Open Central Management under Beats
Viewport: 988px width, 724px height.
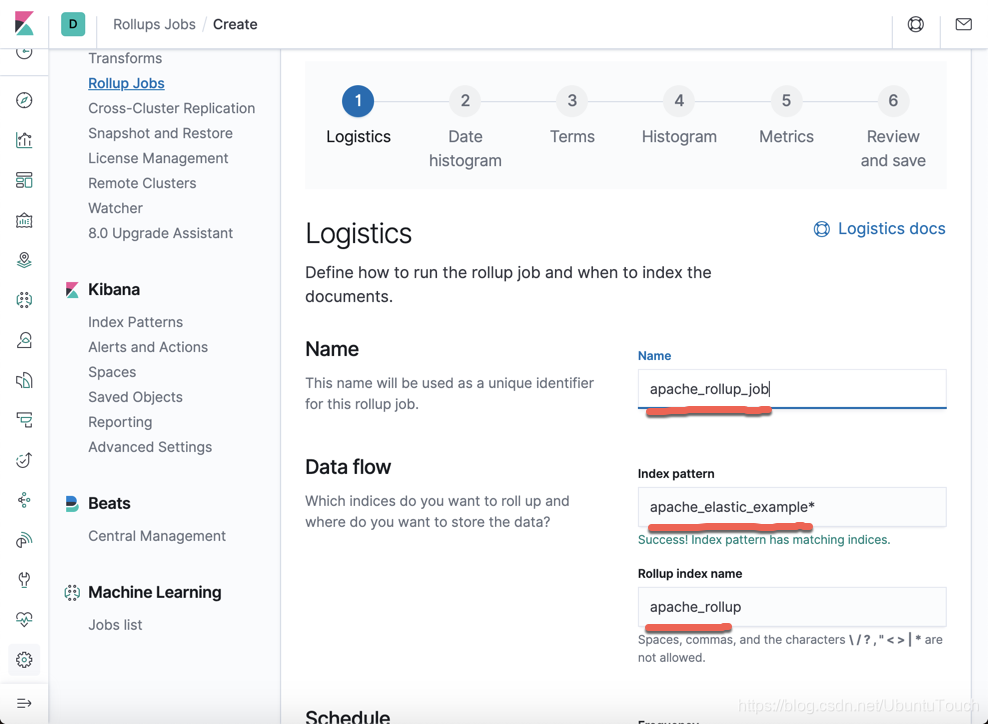coord(156,536)
